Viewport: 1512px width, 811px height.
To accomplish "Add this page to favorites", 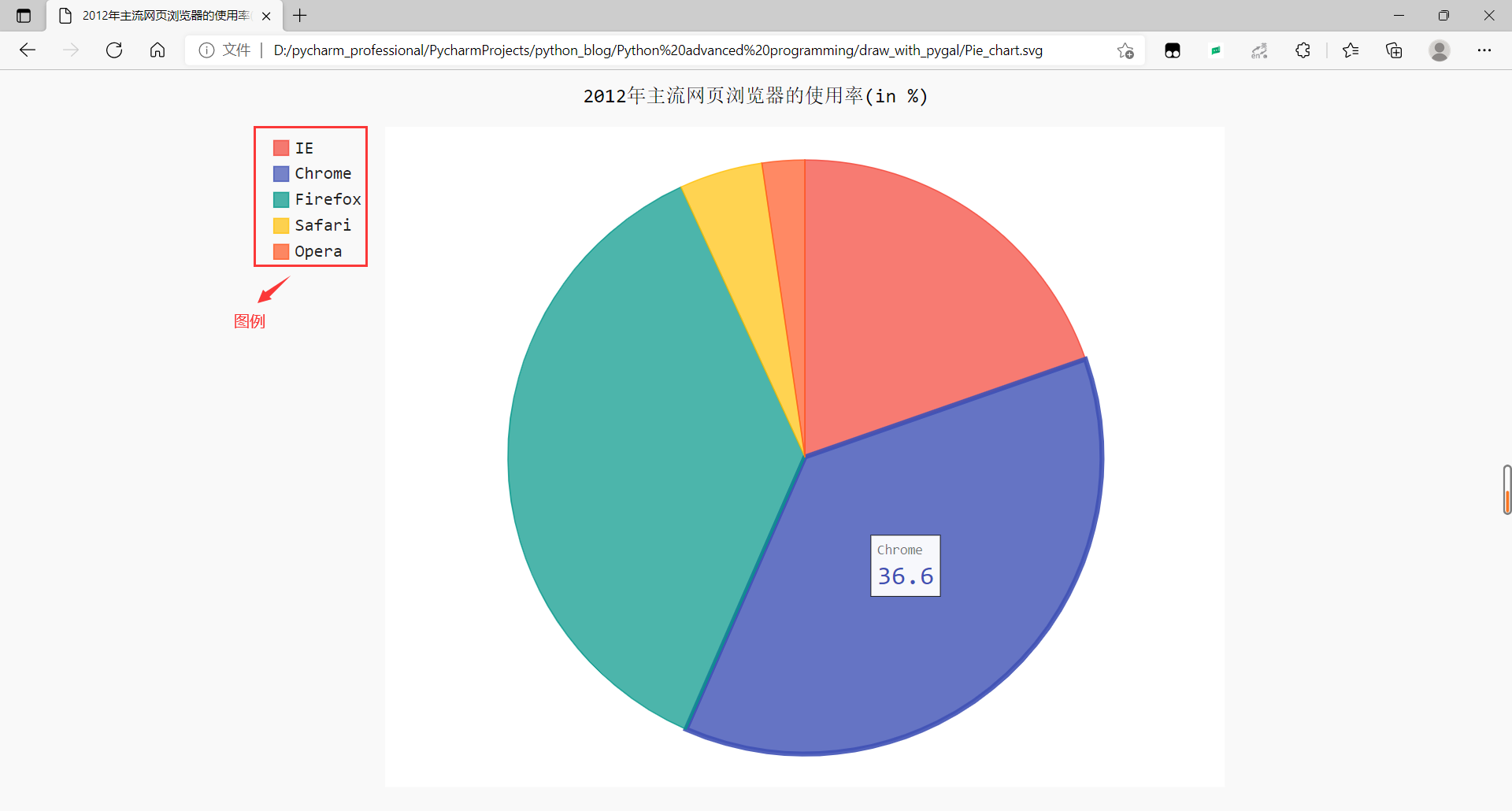I will [1125, 50].
